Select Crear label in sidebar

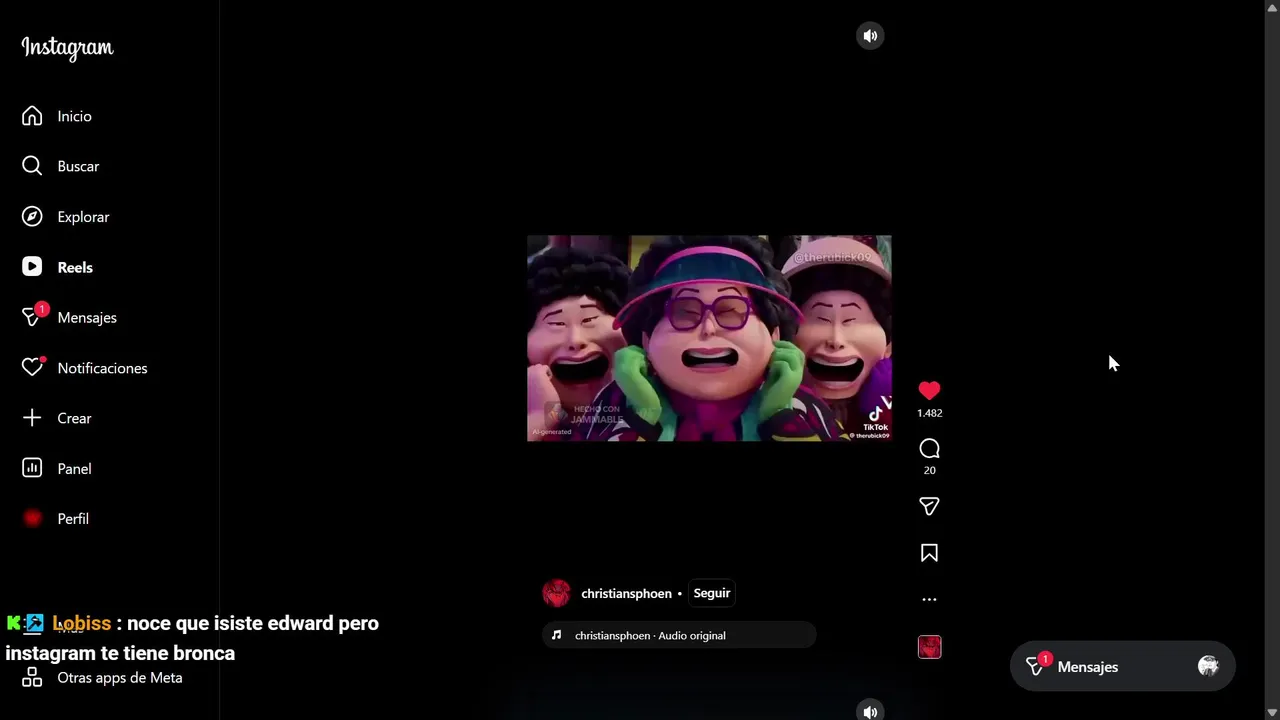click(x=74, y=419)
